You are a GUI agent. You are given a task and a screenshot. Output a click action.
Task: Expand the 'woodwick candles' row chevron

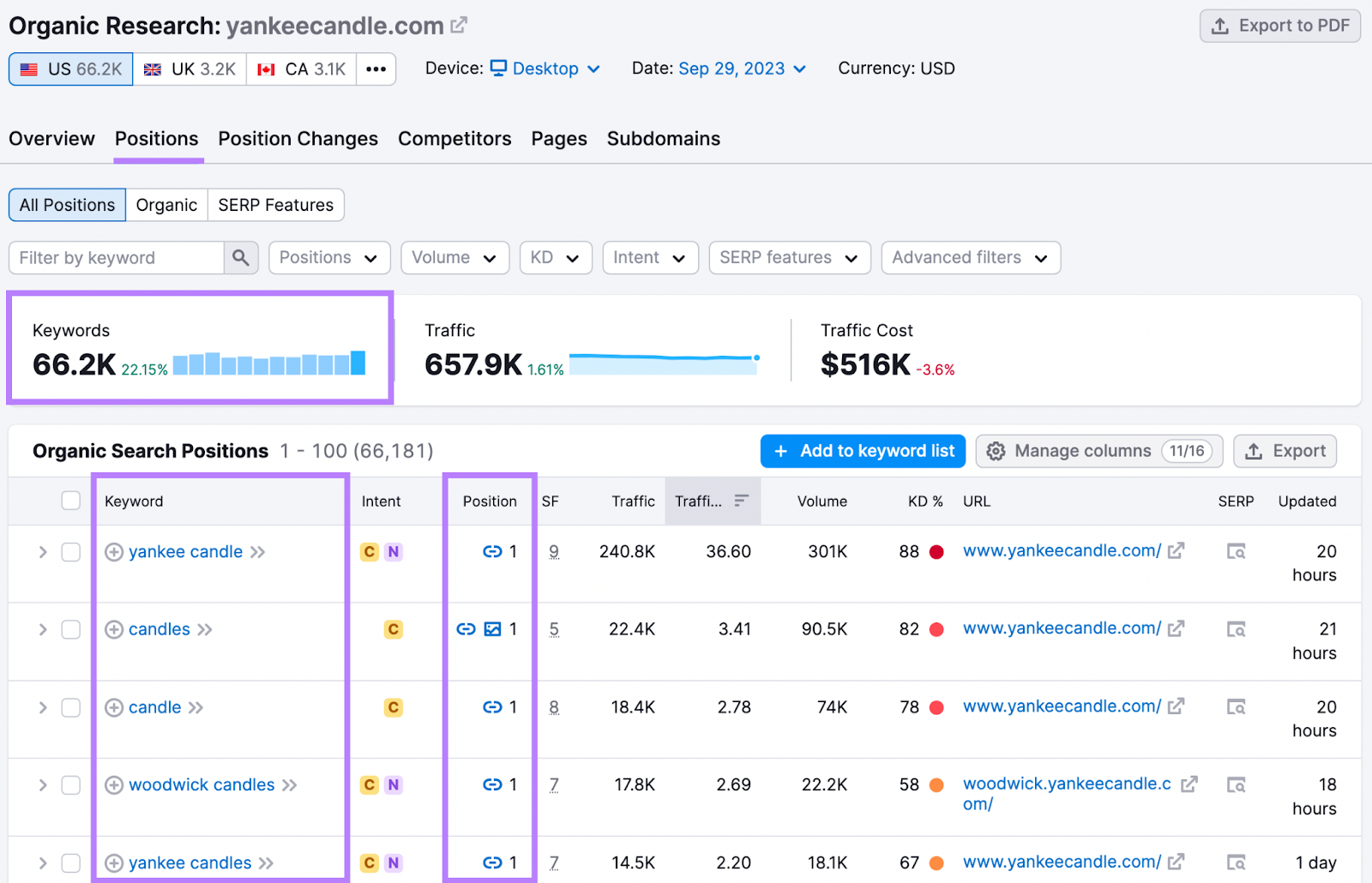point(42,785)
